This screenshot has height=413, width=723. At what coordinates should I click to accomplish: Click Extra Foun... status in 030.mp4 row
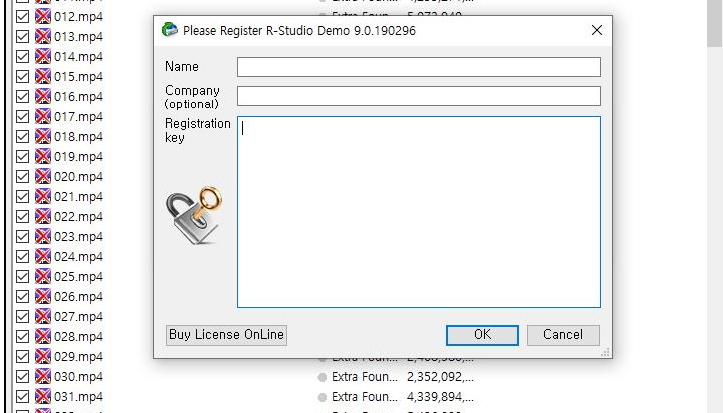pyautogui.click(x=365, y=377)
